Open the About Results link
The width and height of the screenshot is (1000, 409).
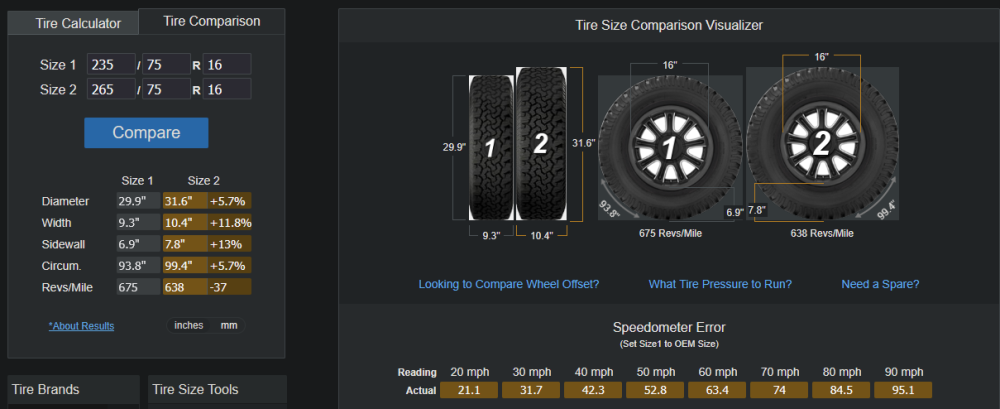[x=81, y=326]
